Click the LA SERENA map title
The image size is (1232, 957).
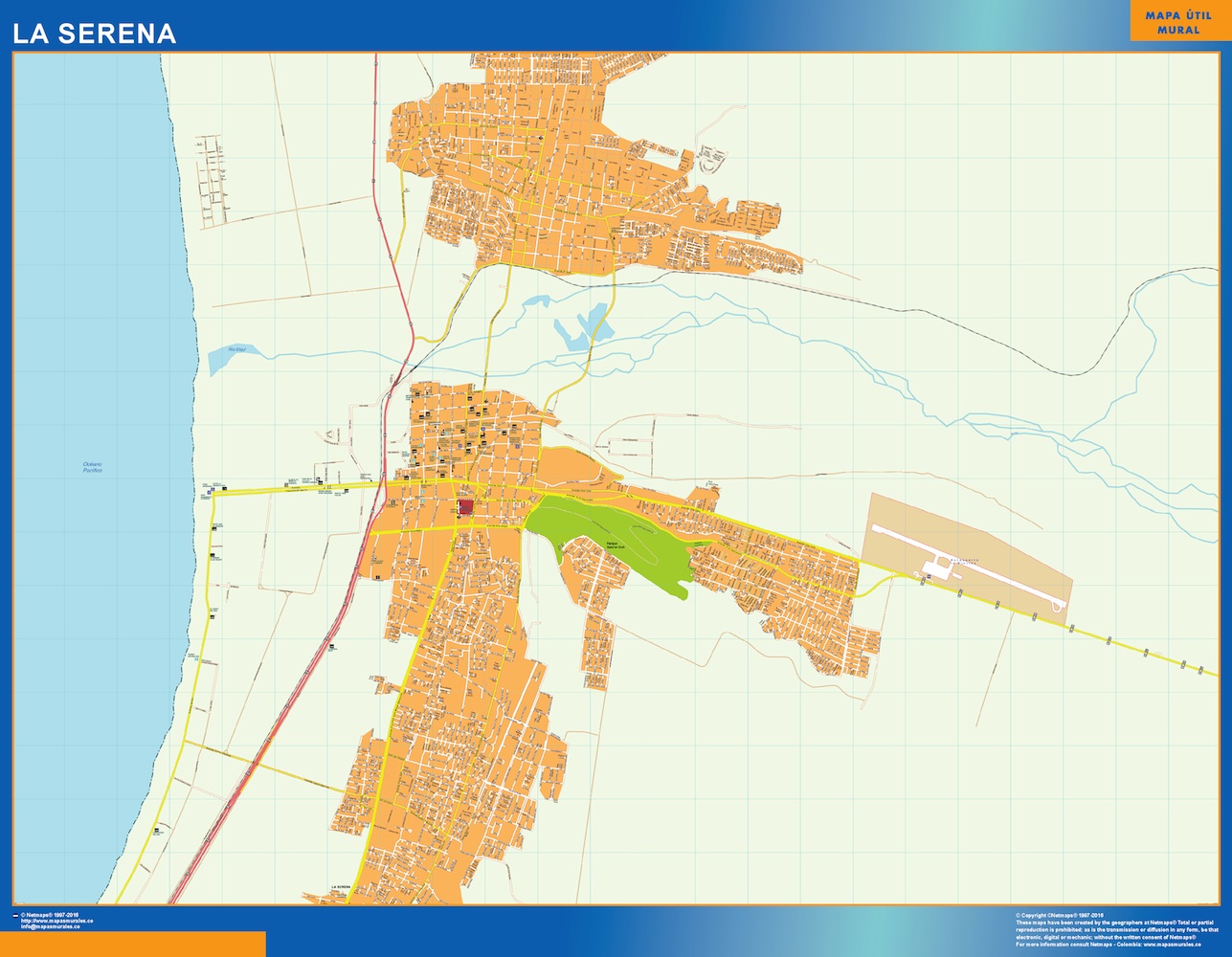(94, 33)
